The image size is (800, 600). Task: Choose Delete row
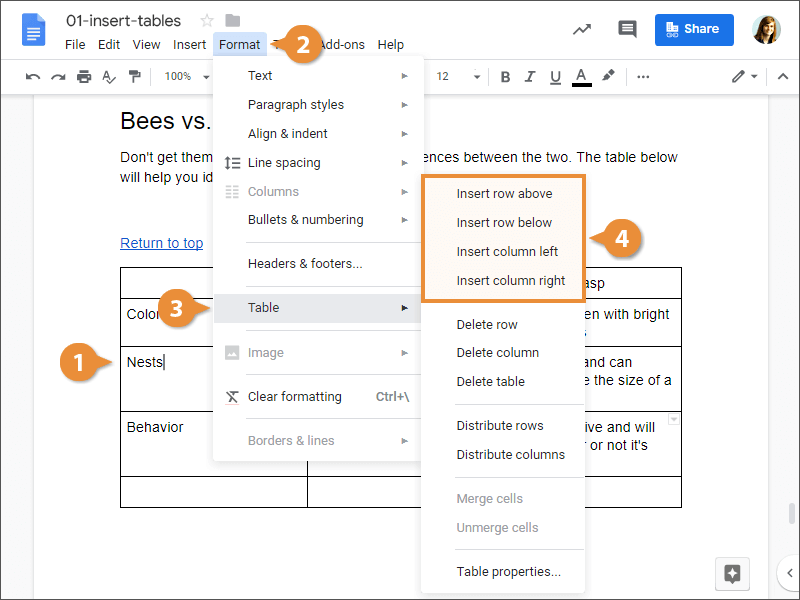coord(503,324)
